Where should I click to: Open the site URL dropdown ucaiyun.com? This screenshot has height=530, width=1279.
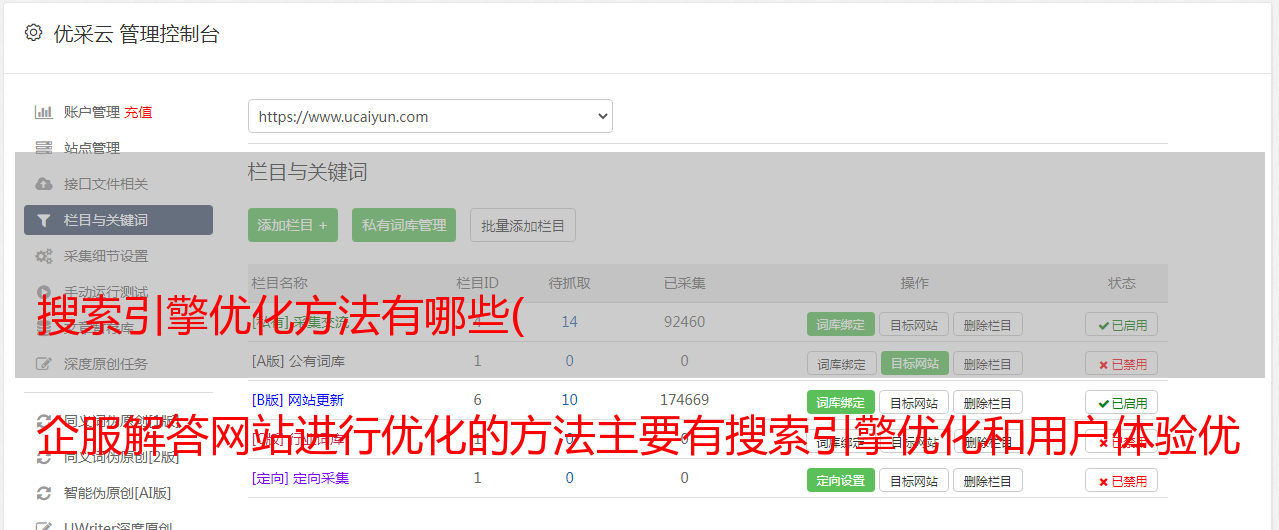[x=430, y=116]
